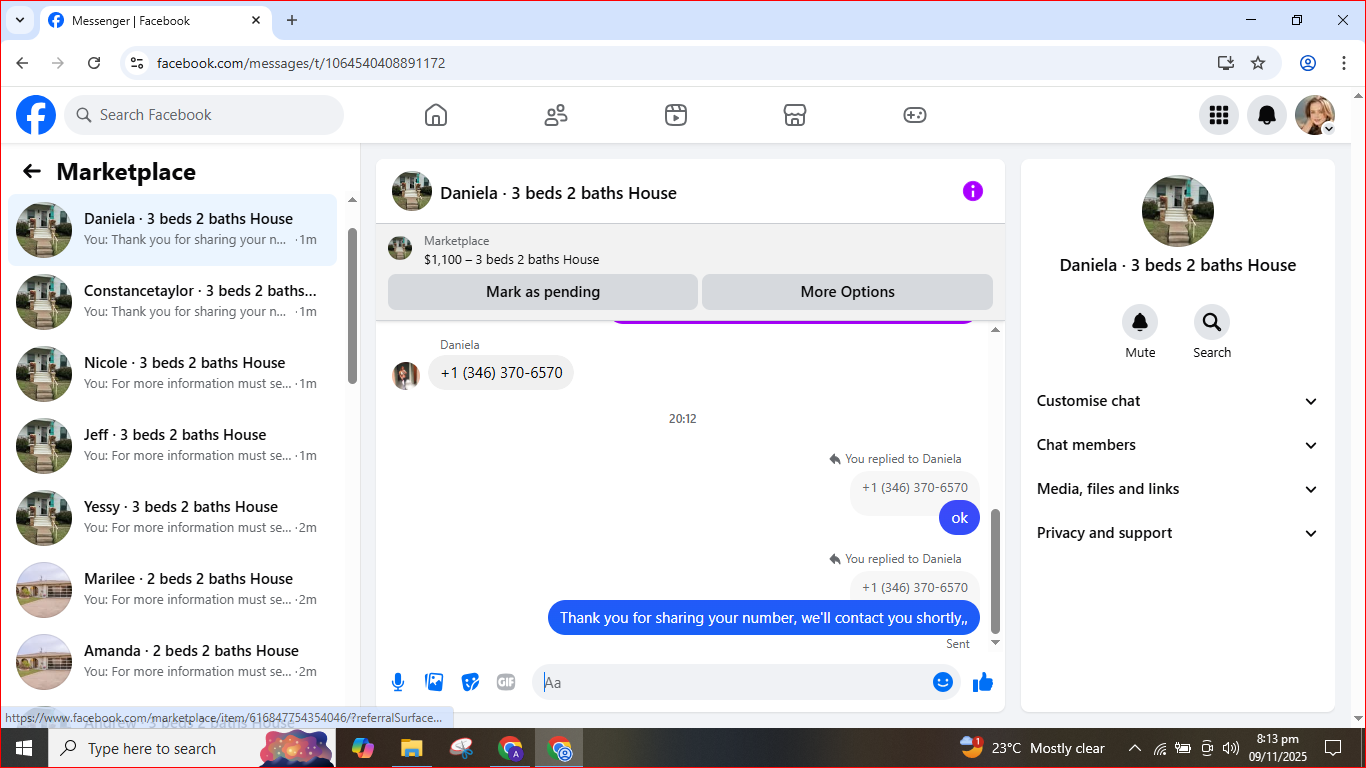Bookmark this page with the star icon
This screenshot has height=768, width=1366.
(1258, 63)
